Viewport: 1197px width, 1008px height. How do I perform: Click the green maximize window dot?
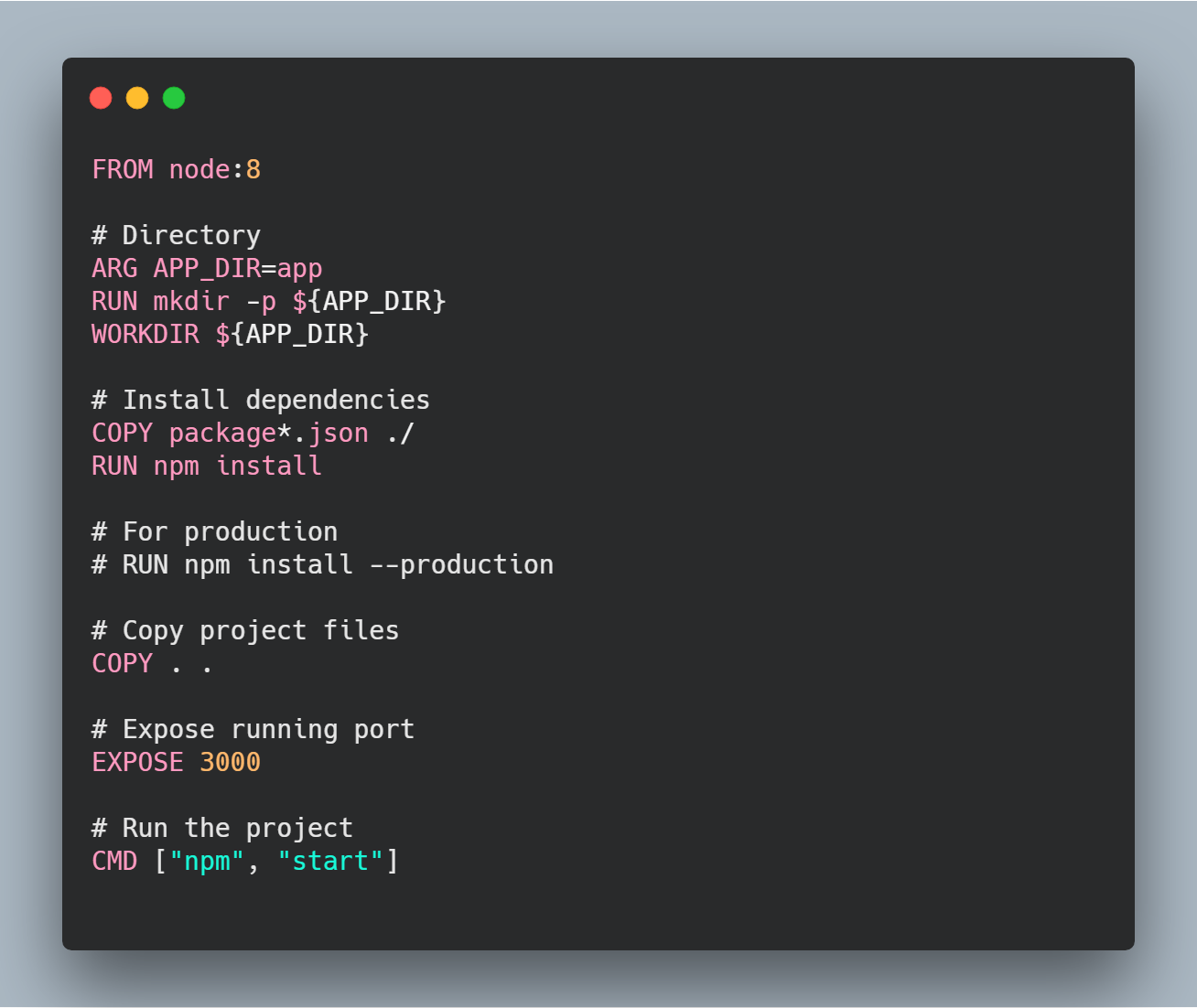174,98
